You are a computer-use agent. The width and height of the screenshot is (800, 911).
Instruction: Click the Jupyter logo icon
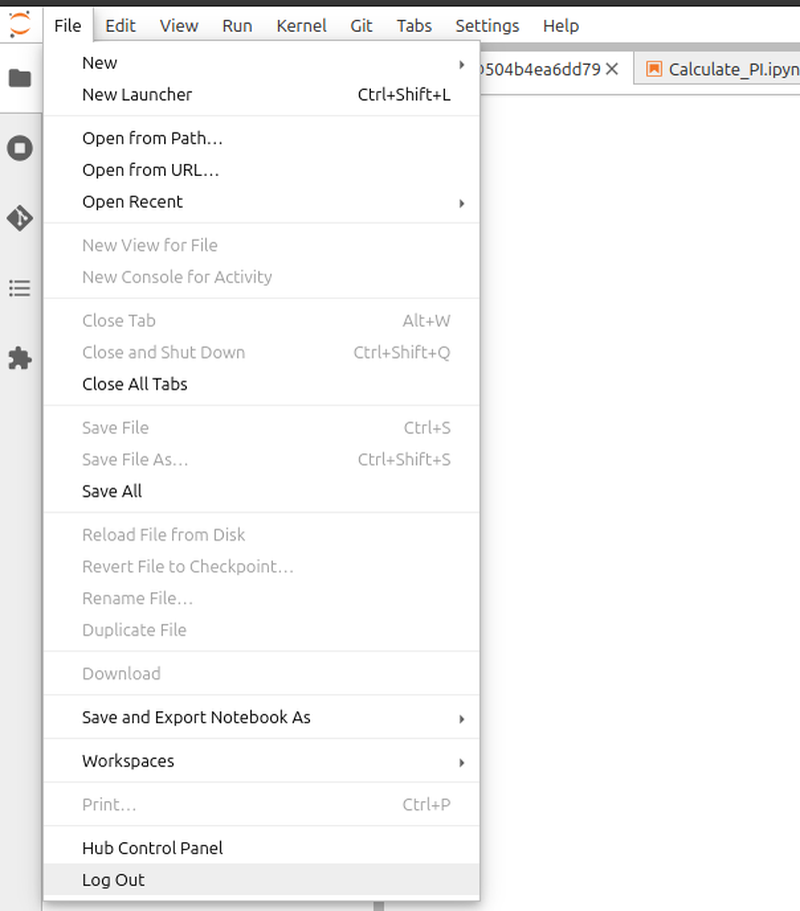[x=20, y=24]
